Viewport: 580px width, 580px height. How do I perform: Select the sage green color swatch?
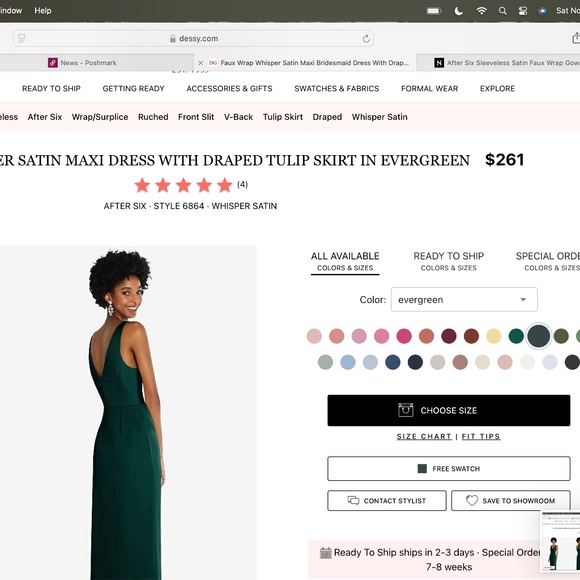coord(325,362)
